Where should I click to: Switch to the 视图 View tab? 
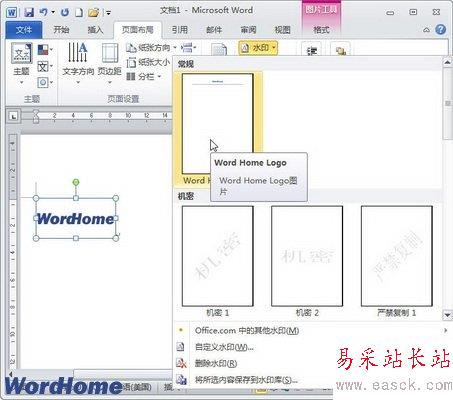(282, 30)
